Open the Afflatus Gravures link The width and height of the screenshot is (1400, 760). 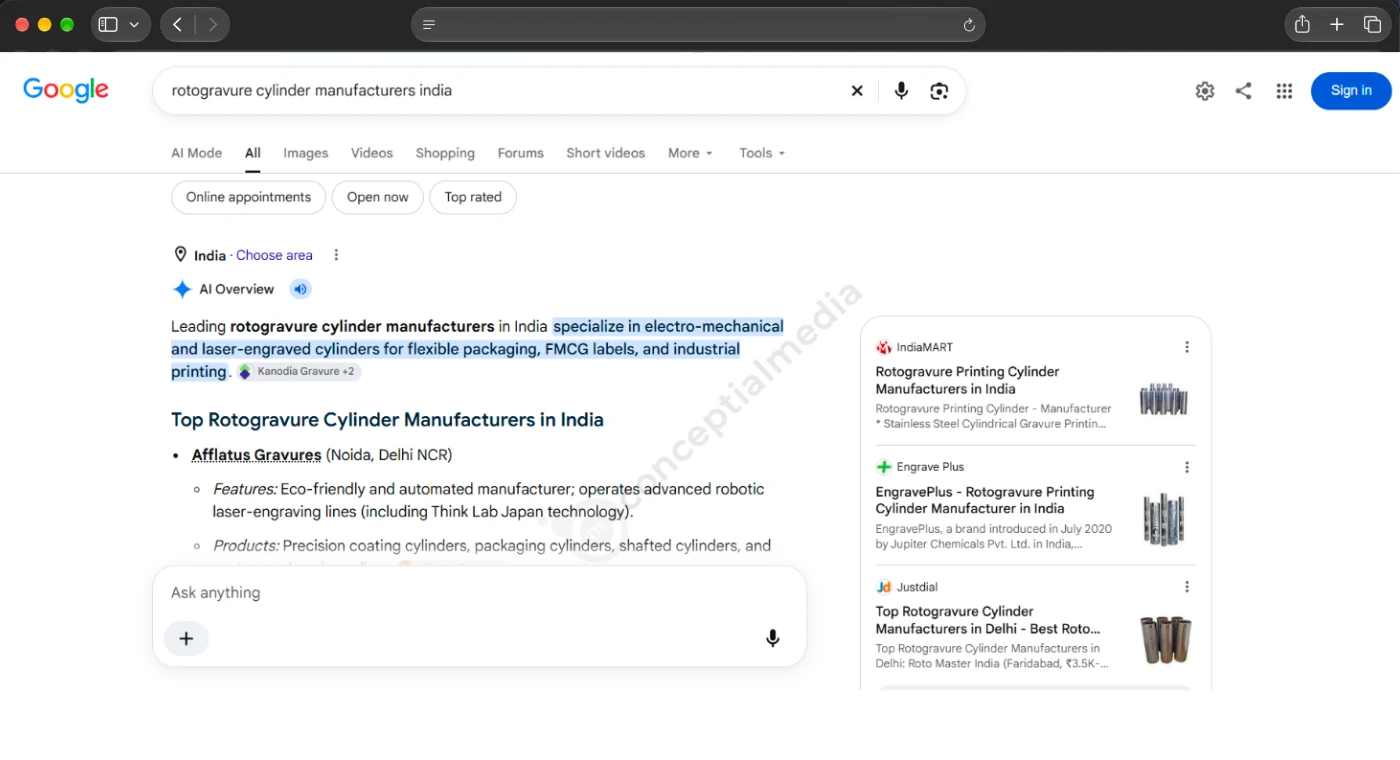257,455
